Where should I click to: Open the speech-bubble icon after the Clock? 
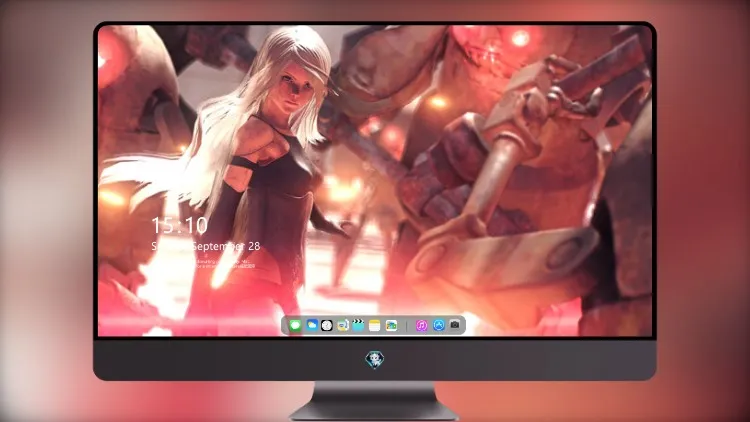click(342, 326)
